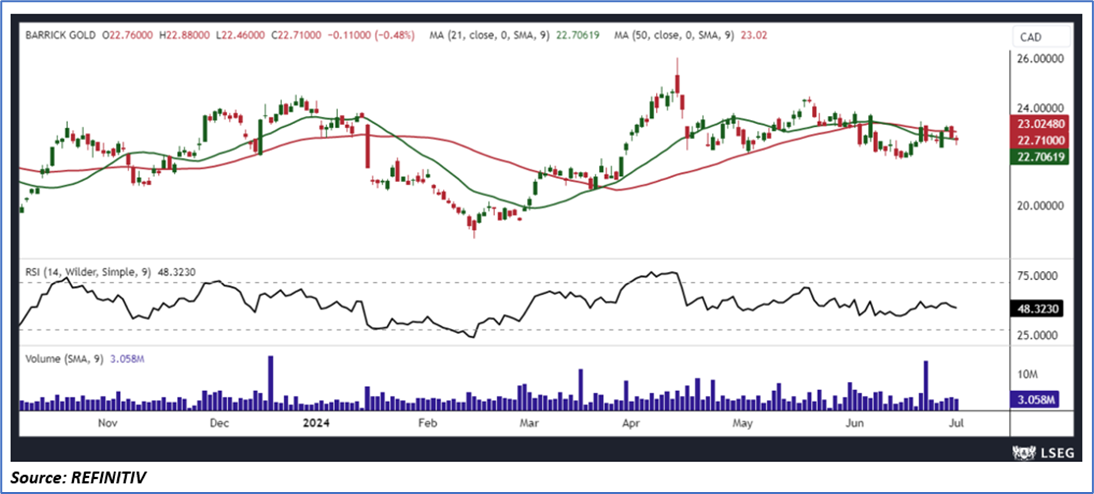The image size is (1094, 494).
Task: Click the 10M volume axis label
Action: 1028,375
